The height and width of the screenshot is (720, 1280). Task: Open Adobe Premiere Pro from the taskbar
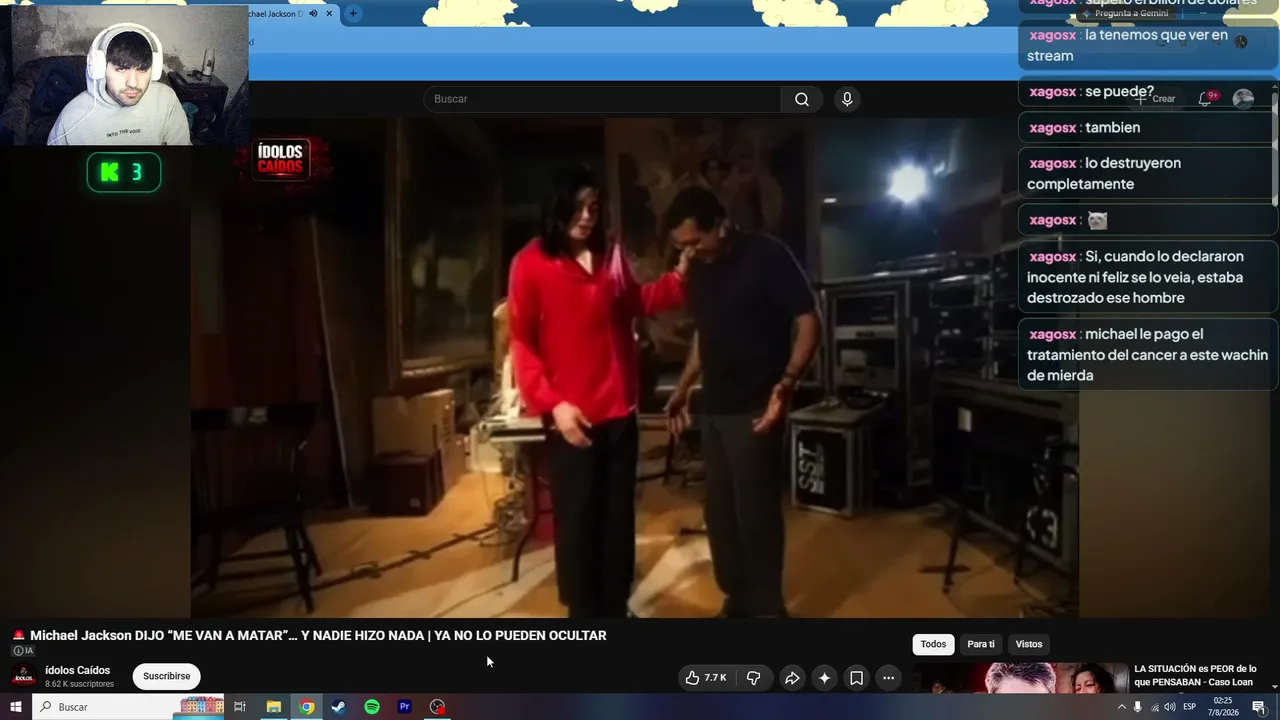click(405, 707)
